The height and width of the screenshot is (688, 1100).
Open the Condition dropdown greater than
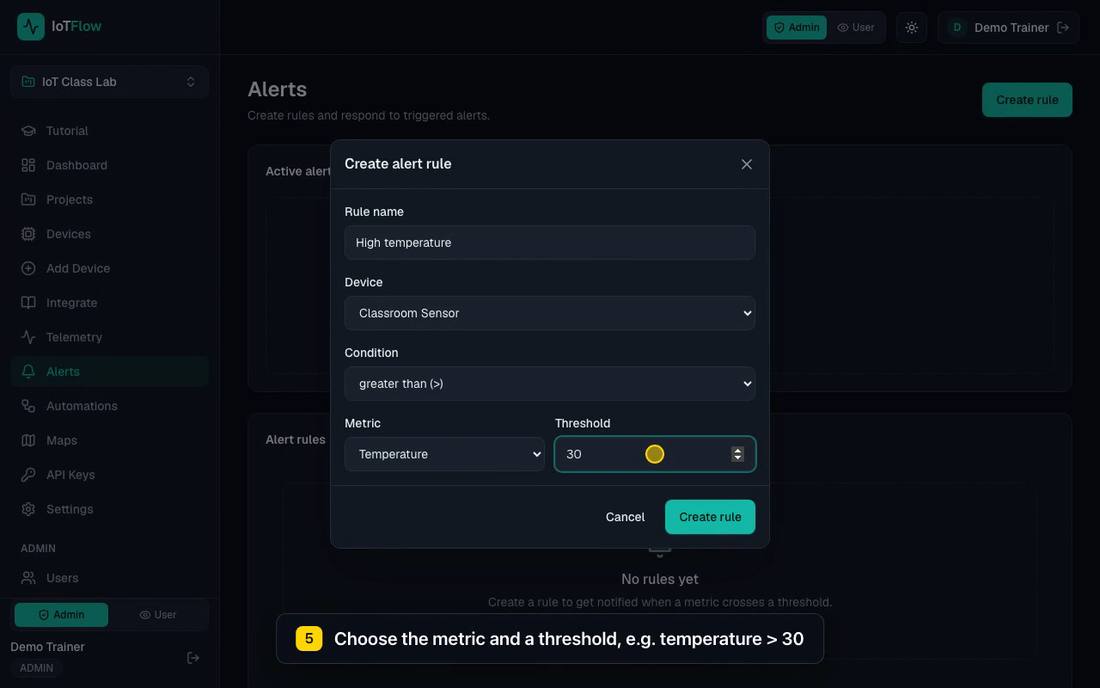pyautogui.click(x=549, y=384)
